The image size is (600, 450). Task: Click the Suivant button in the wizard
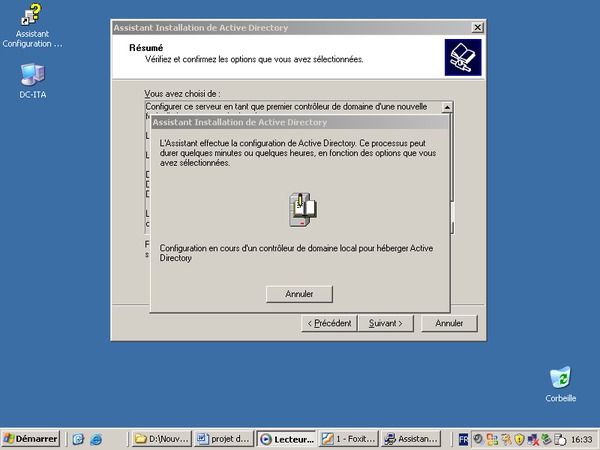pos(386,323)
